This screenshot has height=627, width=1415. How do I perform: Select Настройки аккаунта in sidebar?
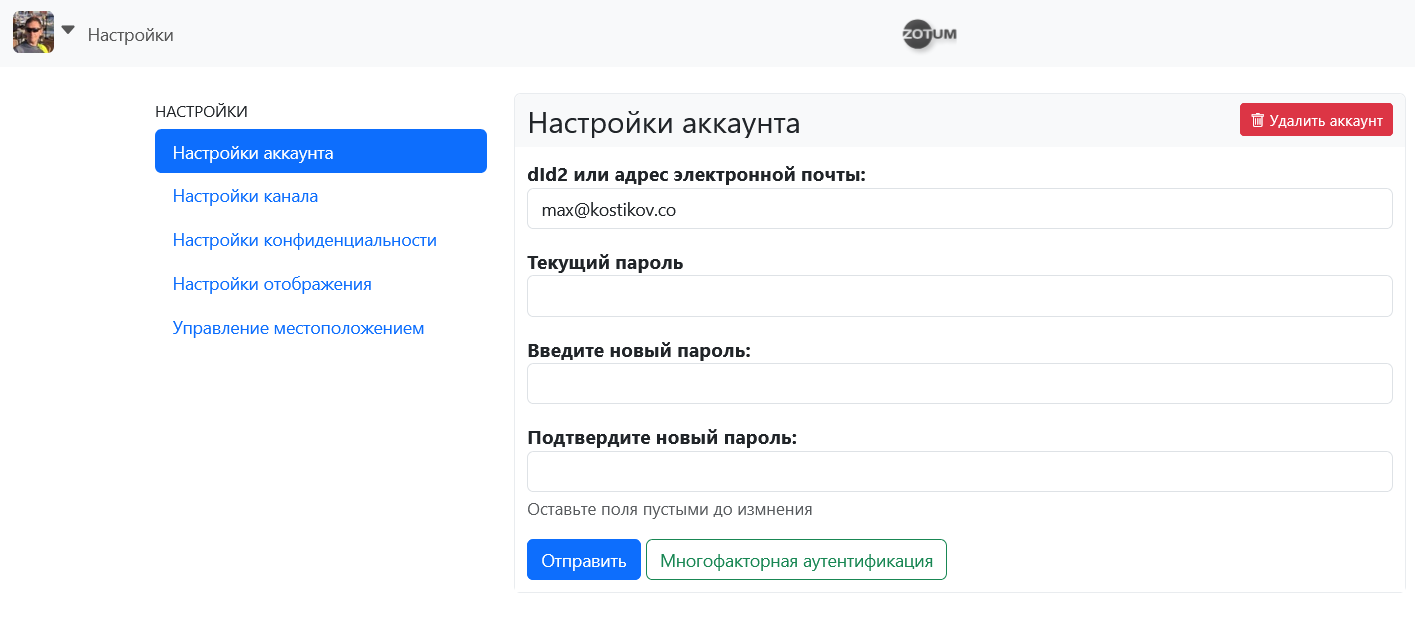tap(320, 153)
